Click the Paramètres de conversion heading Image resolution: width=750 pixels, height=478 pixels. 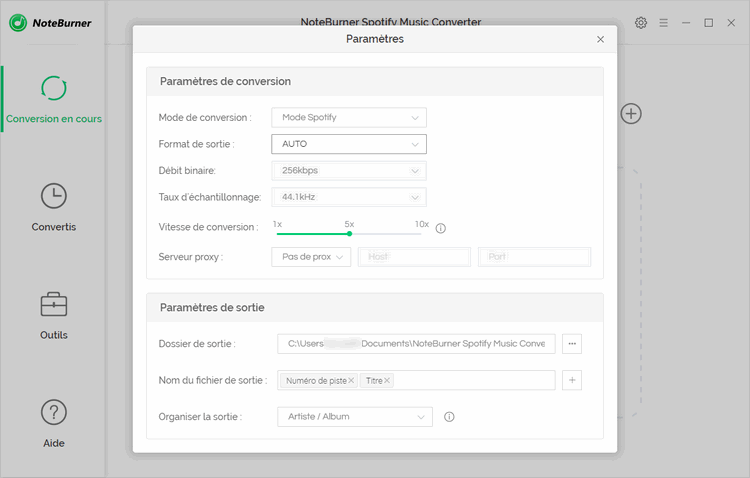(x=225, y=81)
